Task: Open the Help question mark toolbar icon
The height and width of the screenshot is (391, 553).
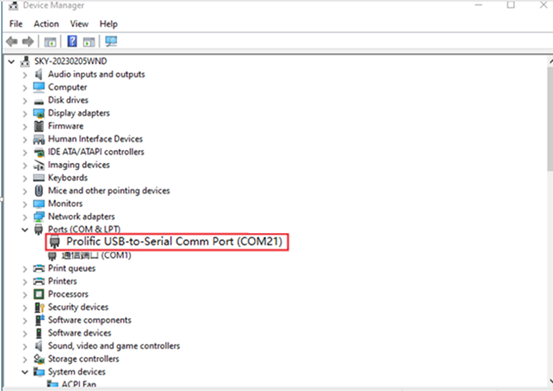Action: 72,41
